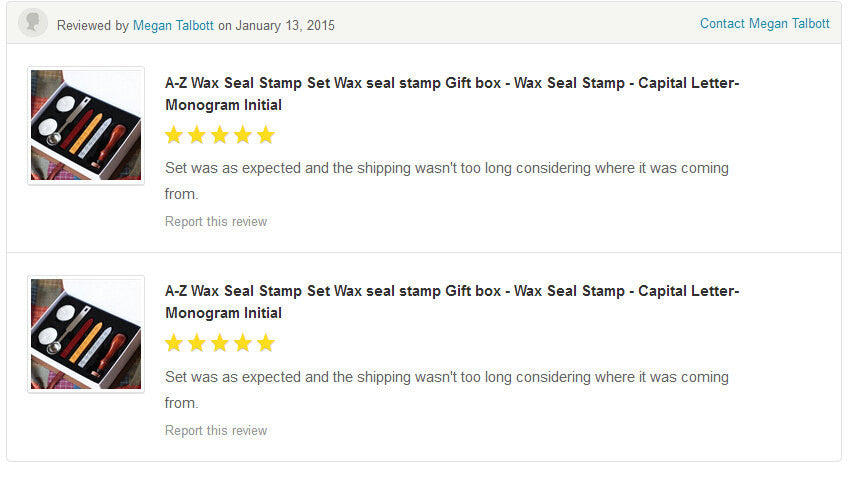The height and width of the screenshot is (482, 862).
Task: Open second wax seal stamp product thumbnail
Action: point(86,334)
